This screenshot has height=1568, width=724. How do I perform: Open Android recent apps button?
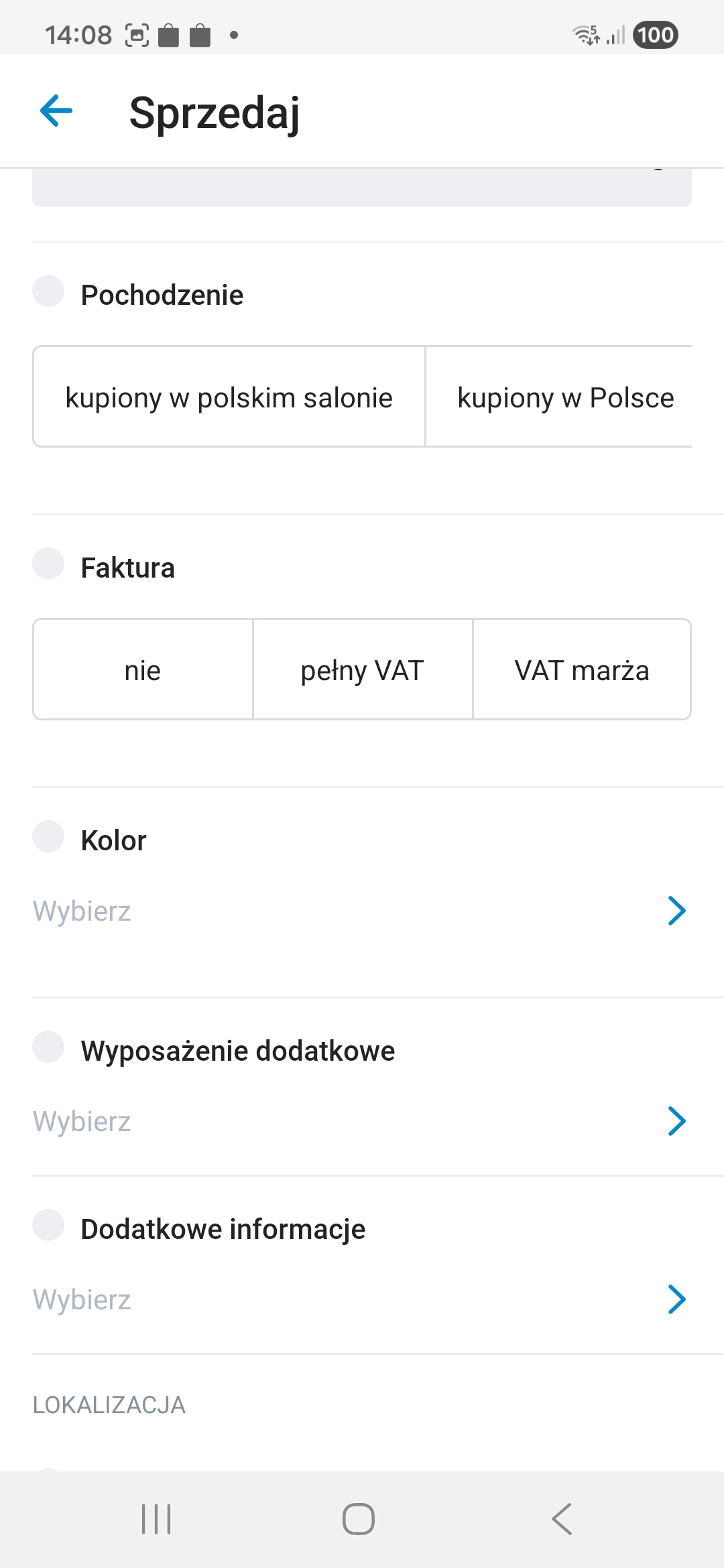pyautogui.click(x=156, y=1519)
